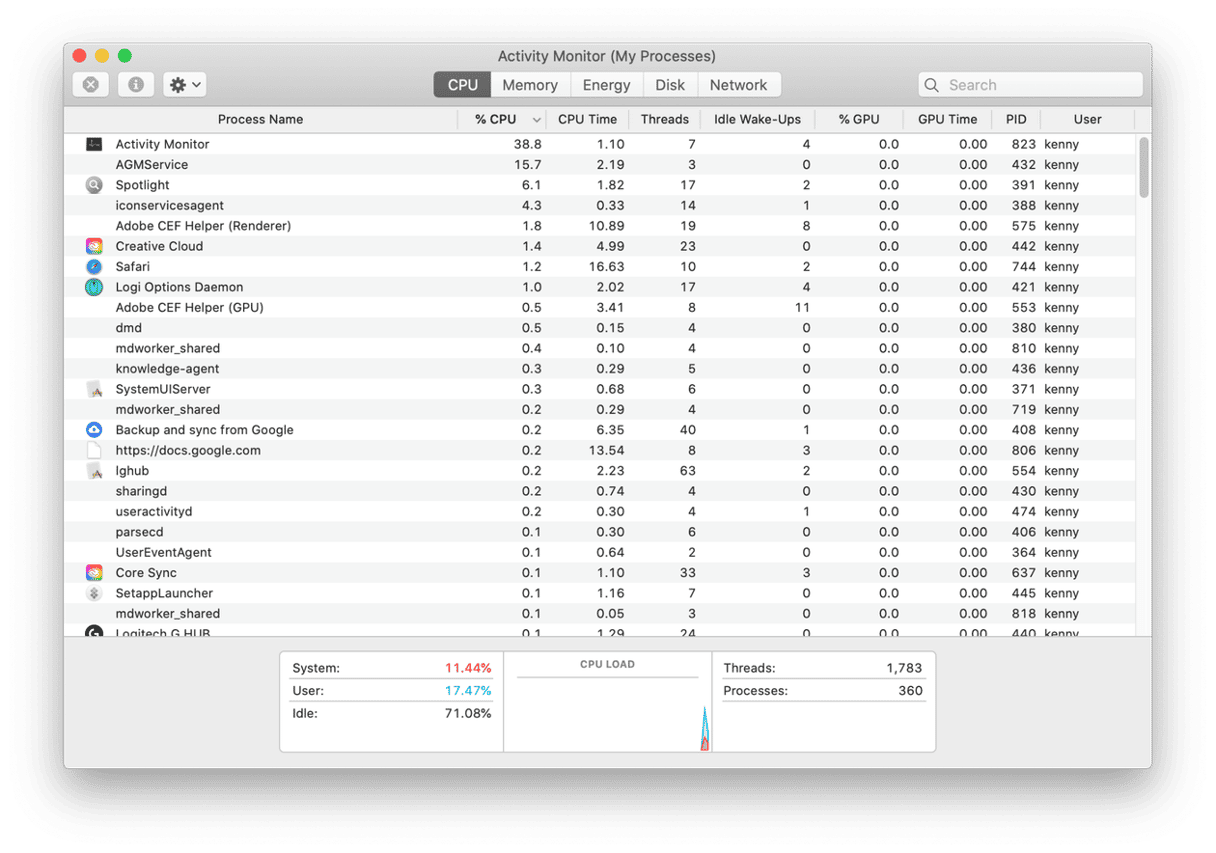The width and height of the screenshot is (1216, 853).
Task: Click the search magnifier icon
Action: pyautogui.click(x=932, y=85)
